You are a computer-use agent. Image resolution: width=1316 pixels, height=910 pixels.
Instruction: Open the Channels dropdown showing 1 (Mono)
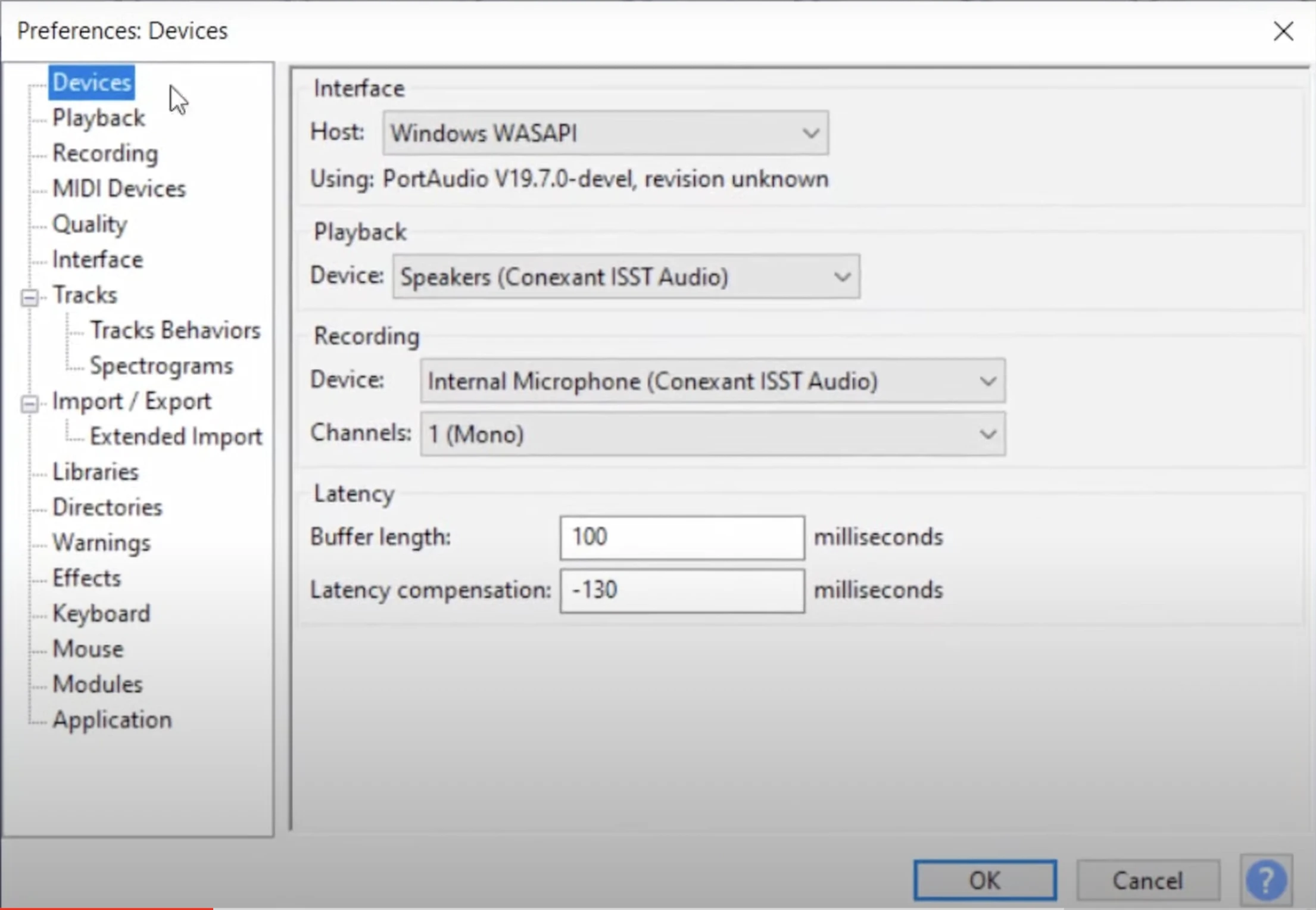tap(712, 434)
